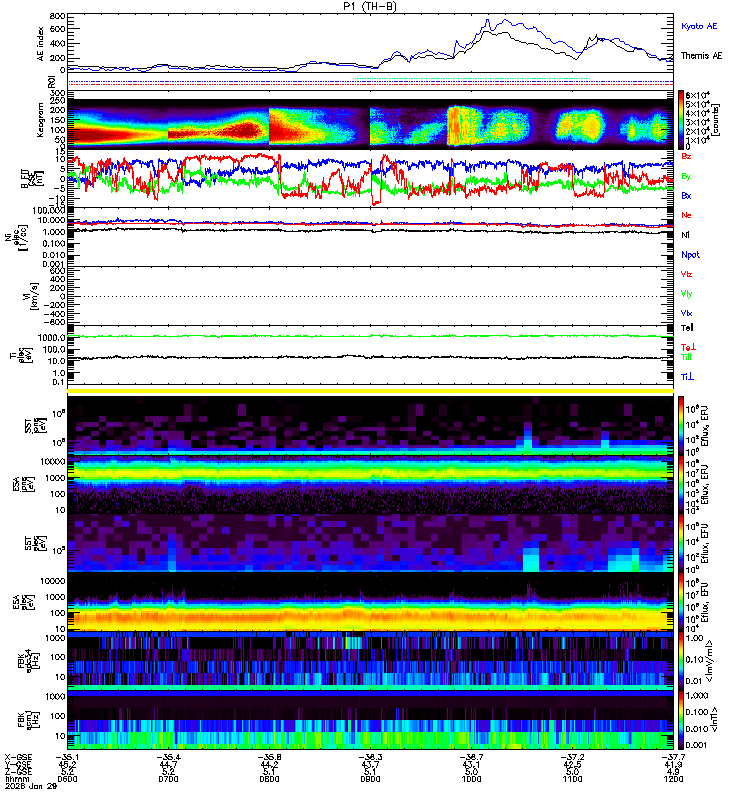Click the 0600 time axis start label
This screenshot has height=800, width=750.
coord(67,779)
